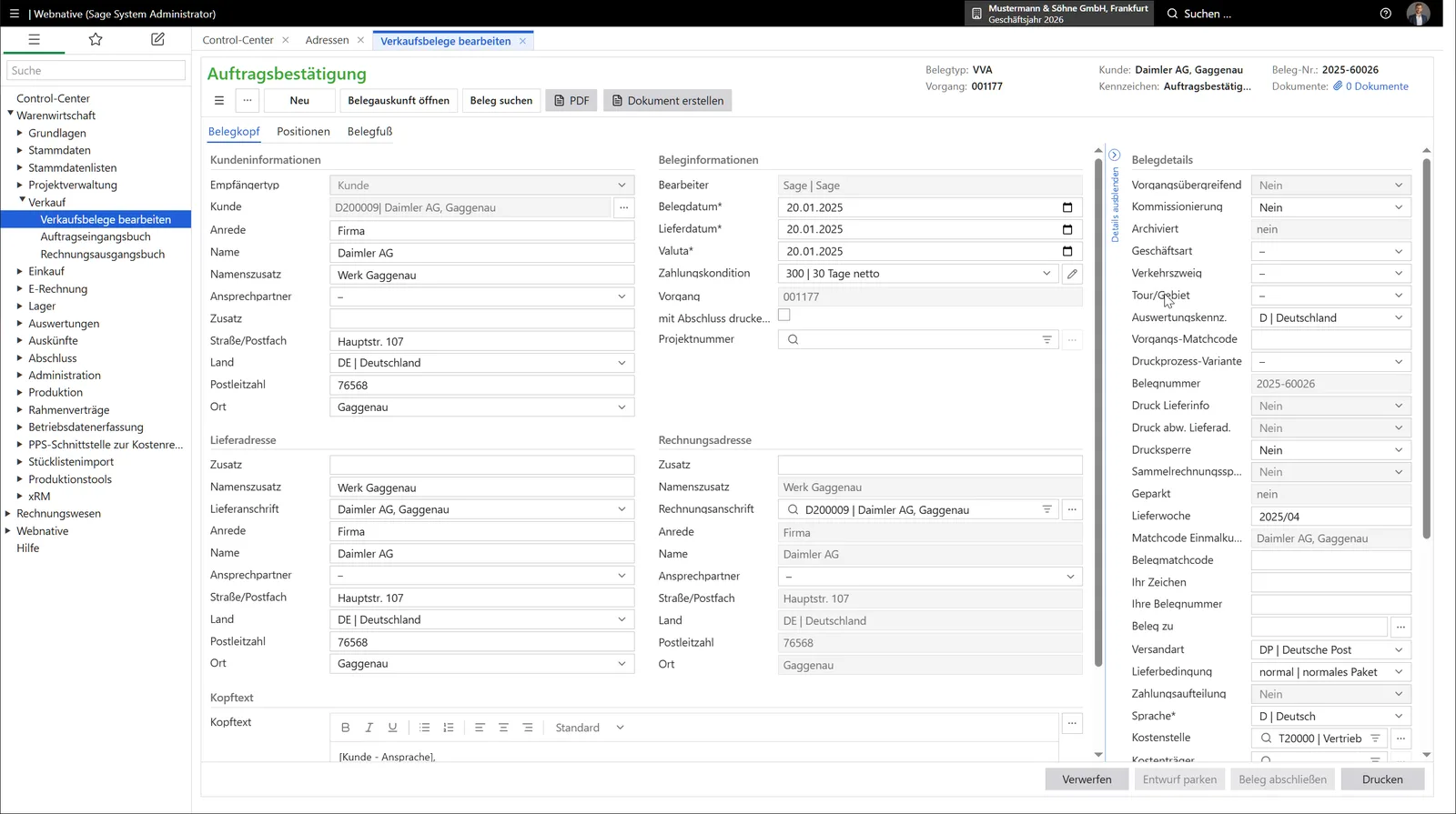Screen dimensions: 1456x814
Task: Collapse the Verkauf tree node
Action: (22, 200)
